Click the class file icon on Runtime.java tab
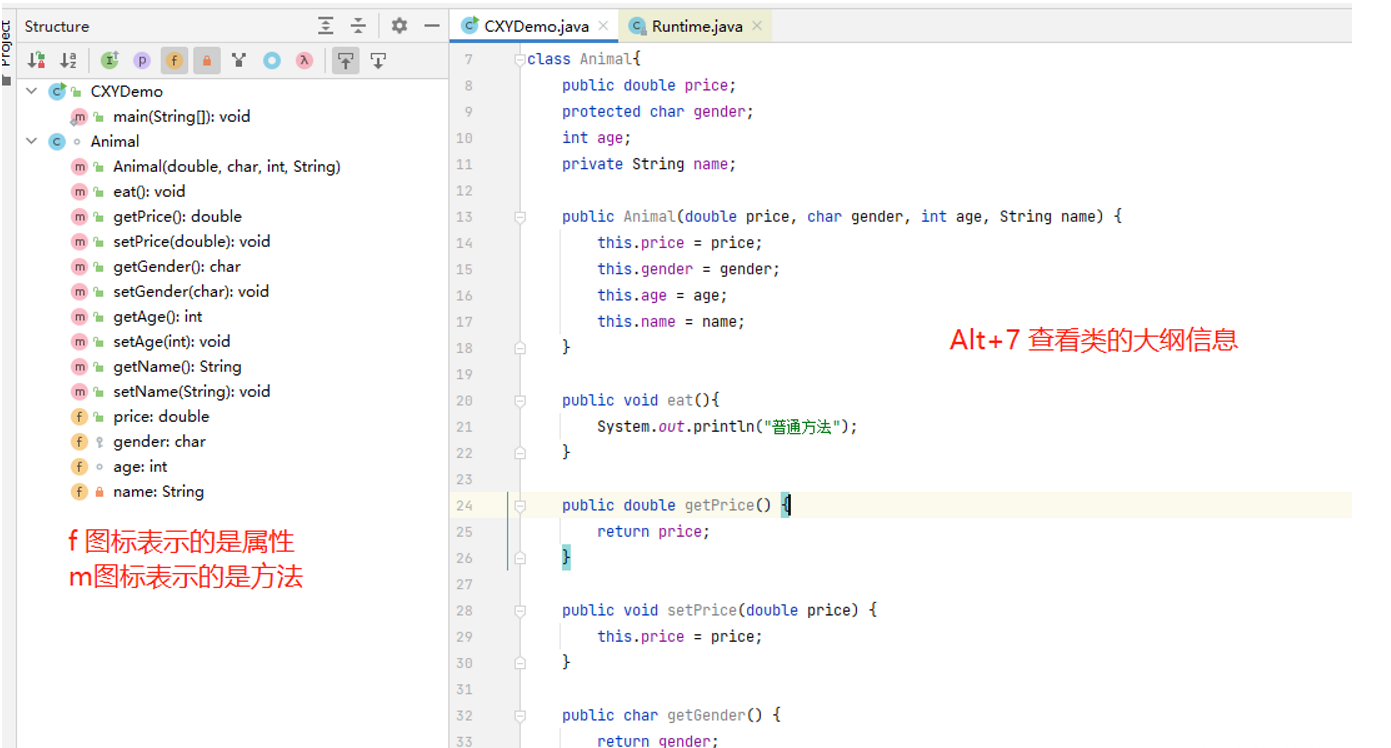Image resolution: width=1391 pixels, height=748 pixels. pos(637,26)
